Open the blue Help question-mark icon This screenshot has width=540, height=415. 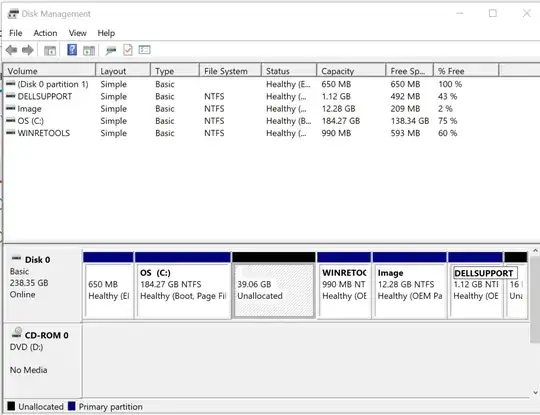click(72, 50)
